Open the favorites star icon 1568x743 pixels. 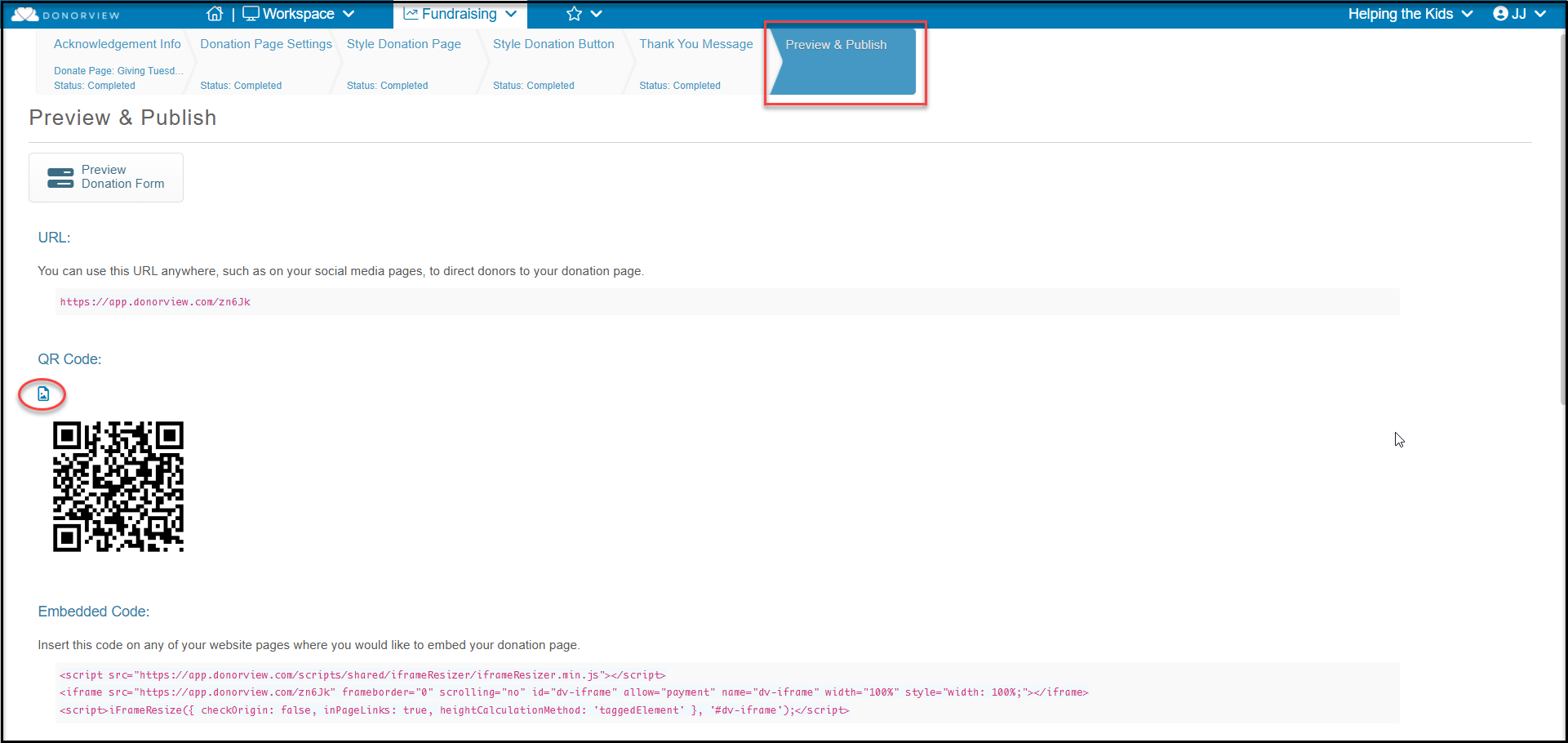pos(574,14)
